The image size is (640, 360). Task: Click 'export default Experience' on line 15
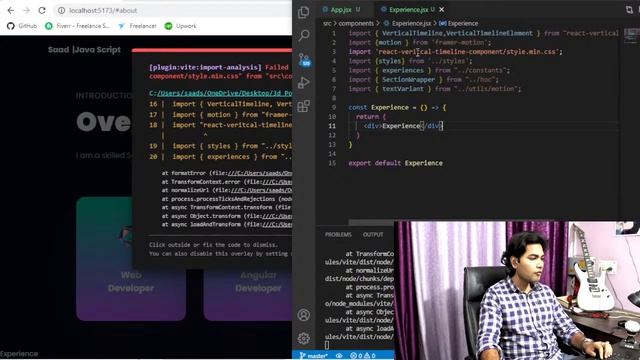395,163
